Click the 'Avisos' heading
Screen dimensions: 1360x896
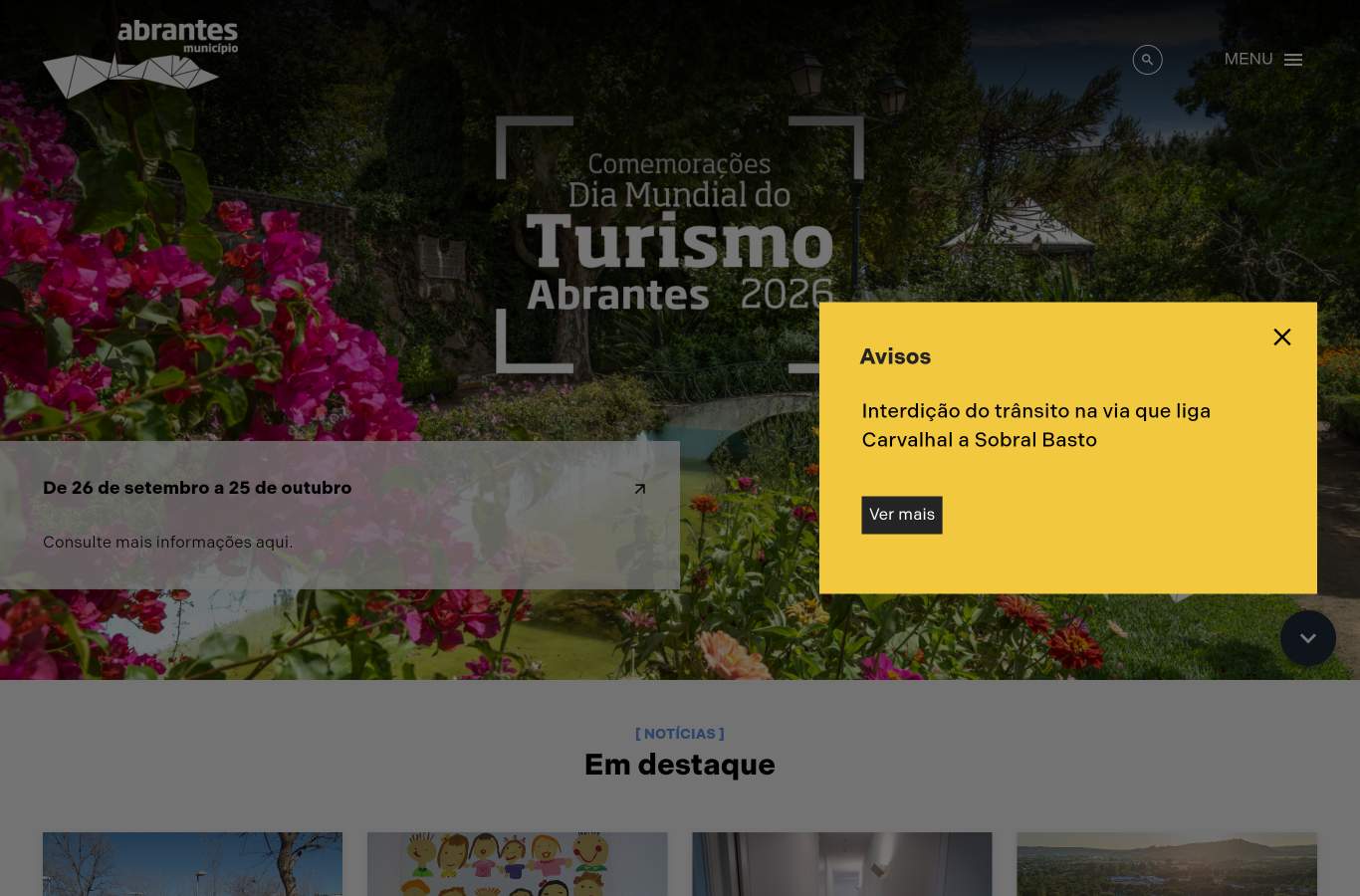(x=895, y=356)
